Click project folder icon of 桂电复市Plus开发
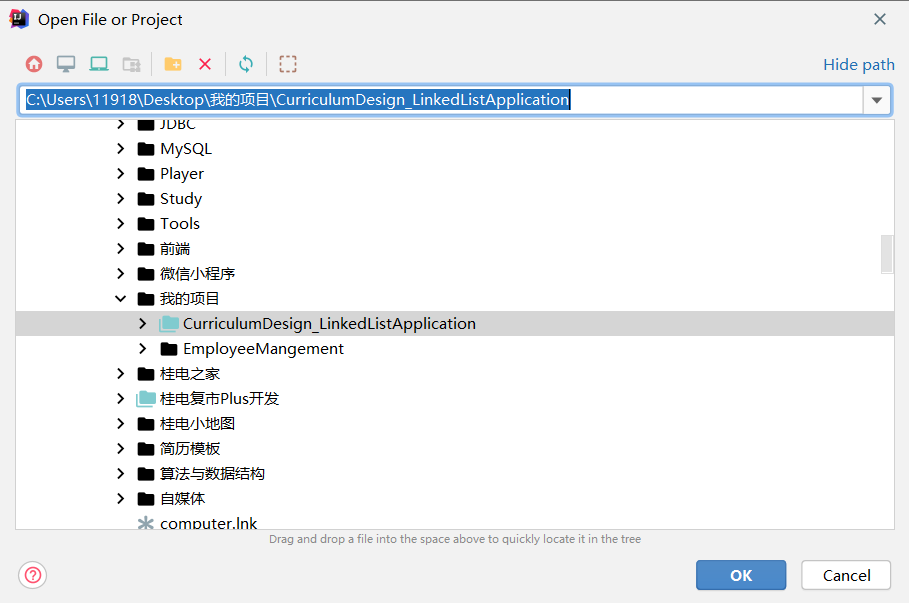The width and height of the screenshot is (909, 603). [146, 398]
